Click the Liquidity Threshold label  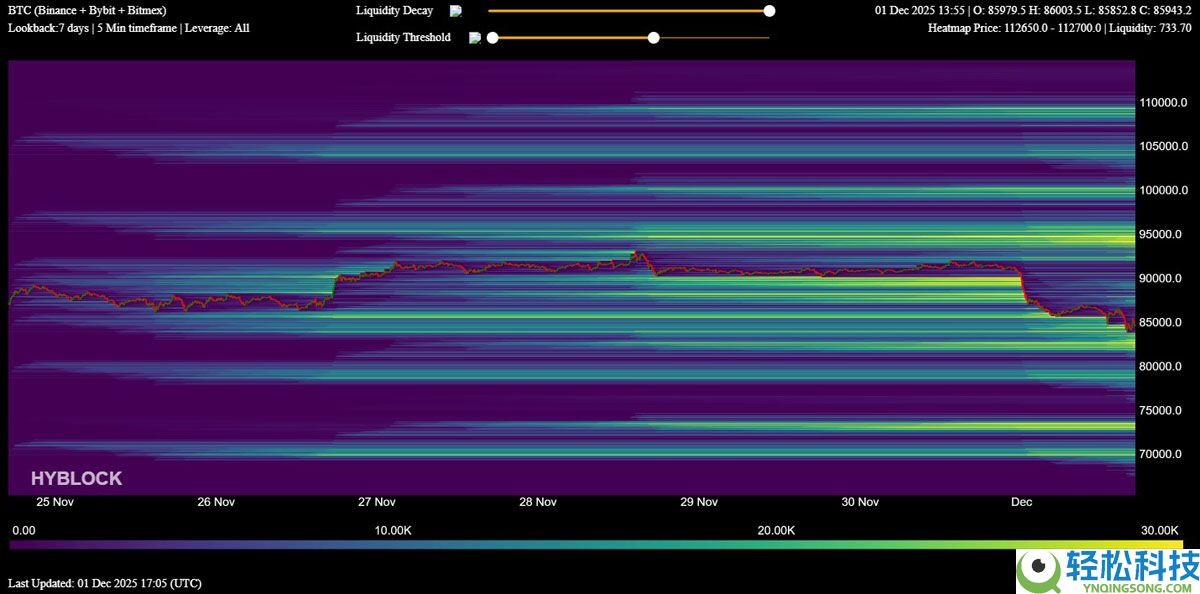(x=403, y=38)
